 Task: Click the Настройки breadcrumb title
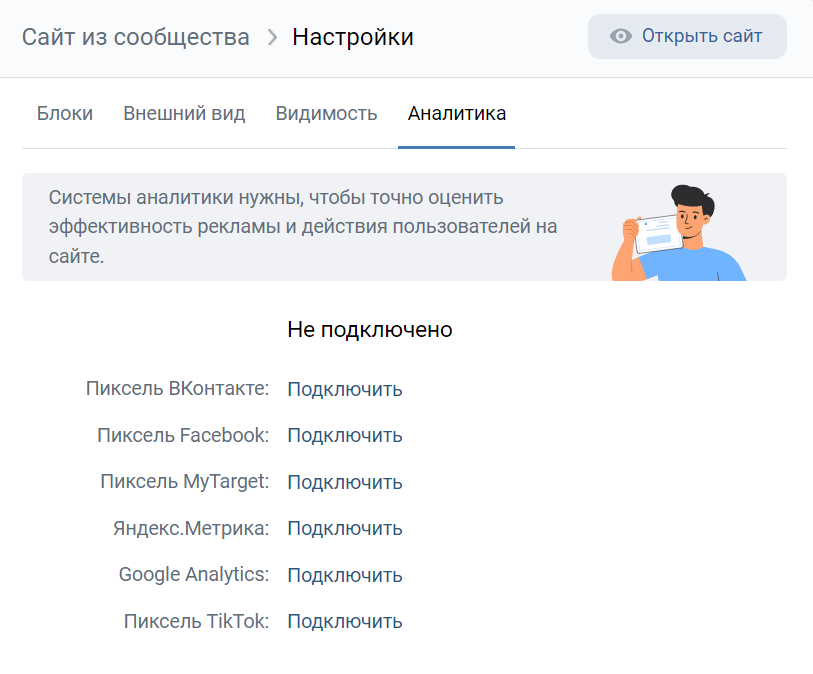tap(353, 37)
